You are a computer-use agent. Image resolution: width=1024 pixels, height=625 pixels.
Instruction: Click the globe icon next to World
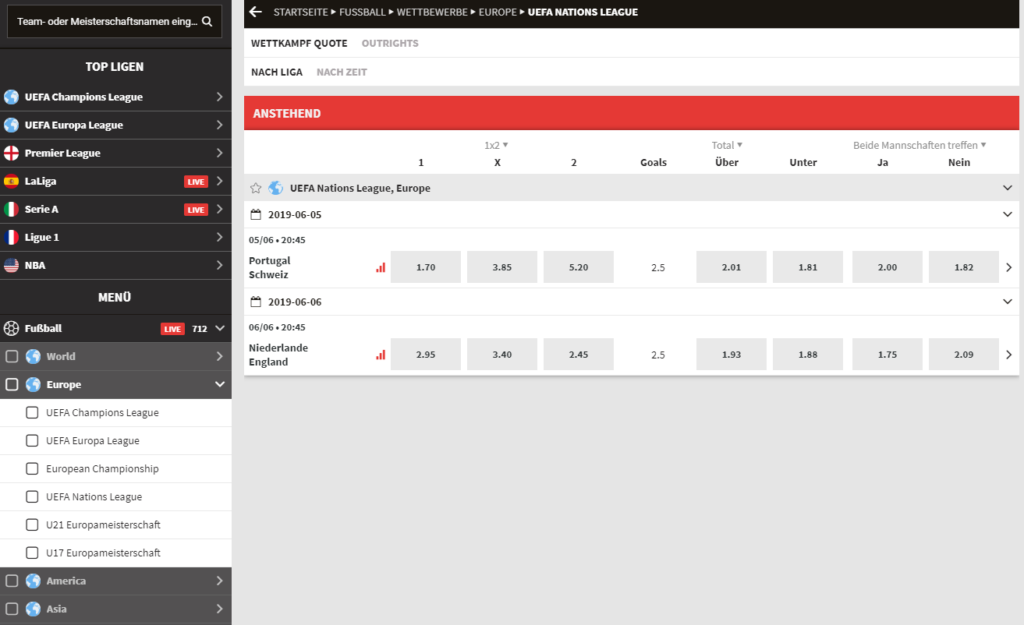33,357
